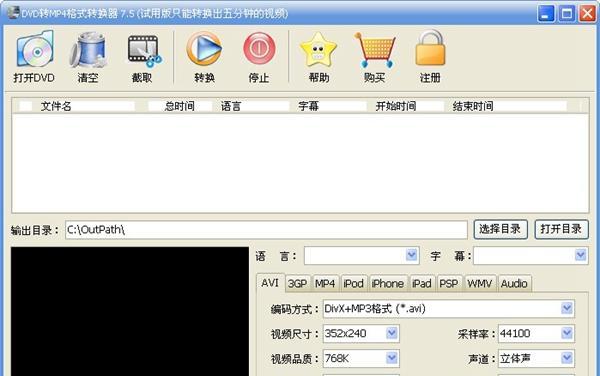Switch to the AVI tab
Viewport: 600px width, 376px height.
point(270,283)
